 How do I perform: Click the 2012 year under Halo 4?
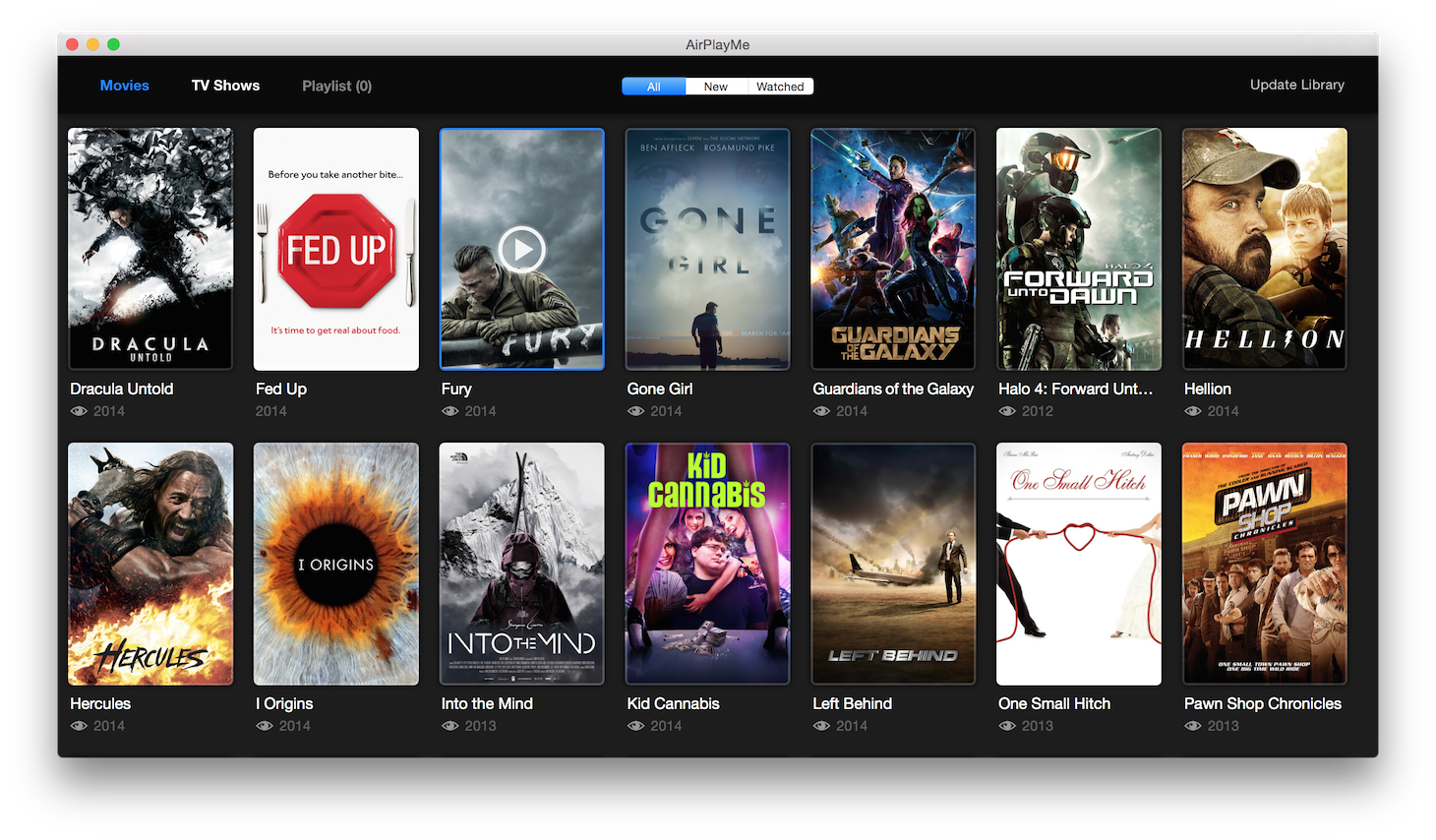click(1038, 411)
